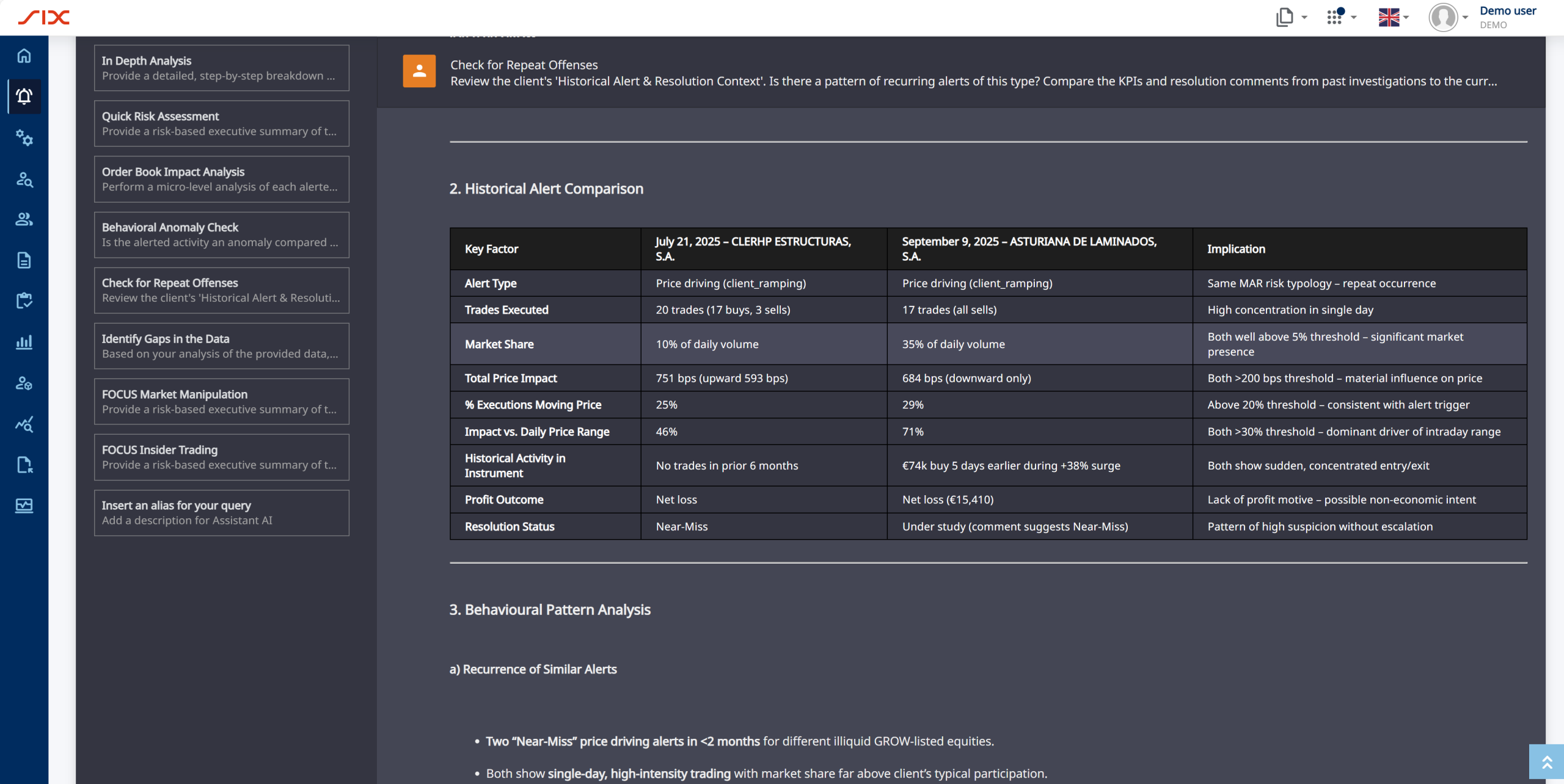This screenshot has height=784, width=1564.
Task: Open the clipboard checklist sidebar icon
Action: click(x=24, y=300)
